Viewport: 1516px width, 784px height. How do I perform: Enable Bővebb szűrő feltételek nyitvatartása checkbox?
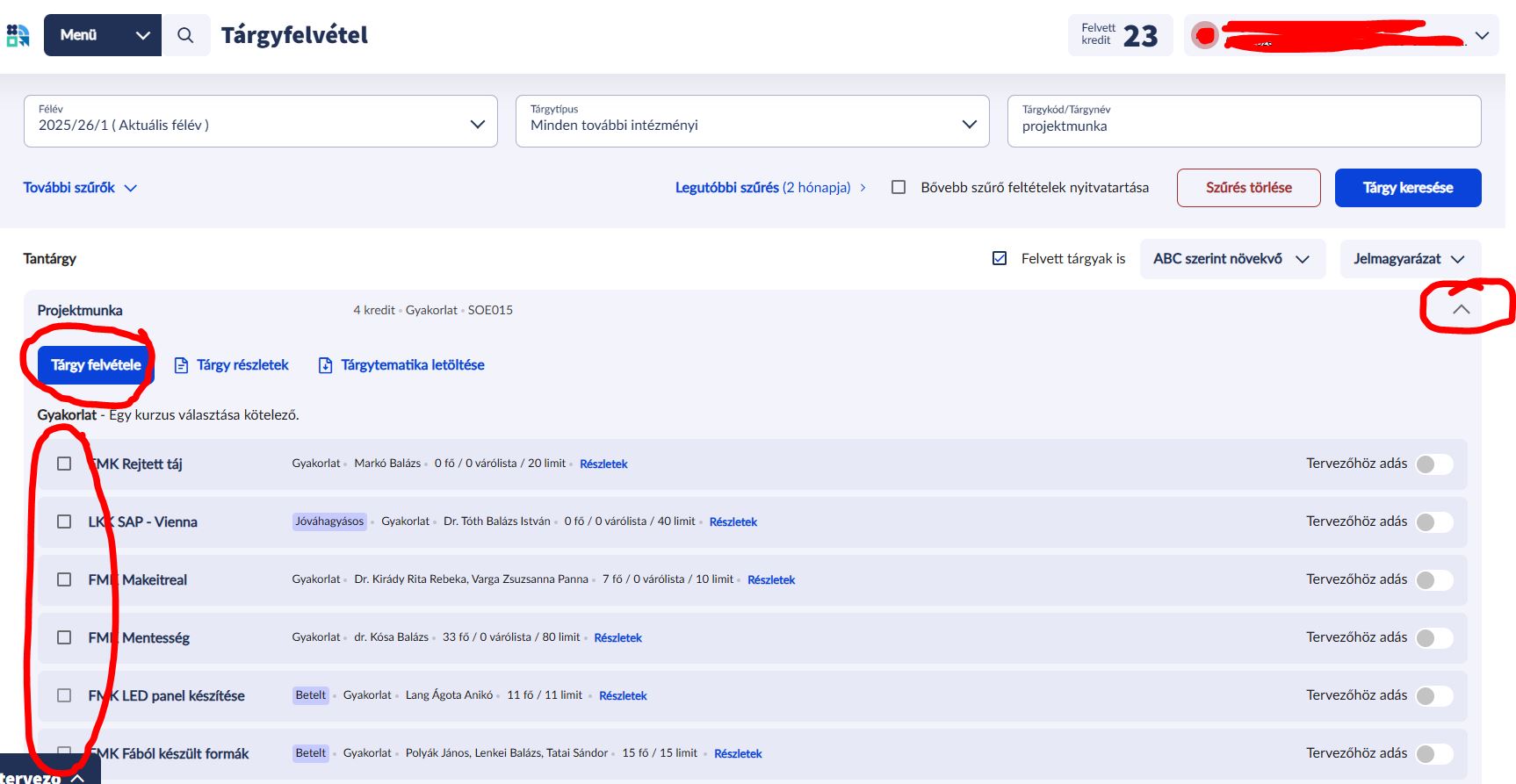pyautogui.click(x=899, y=187)
